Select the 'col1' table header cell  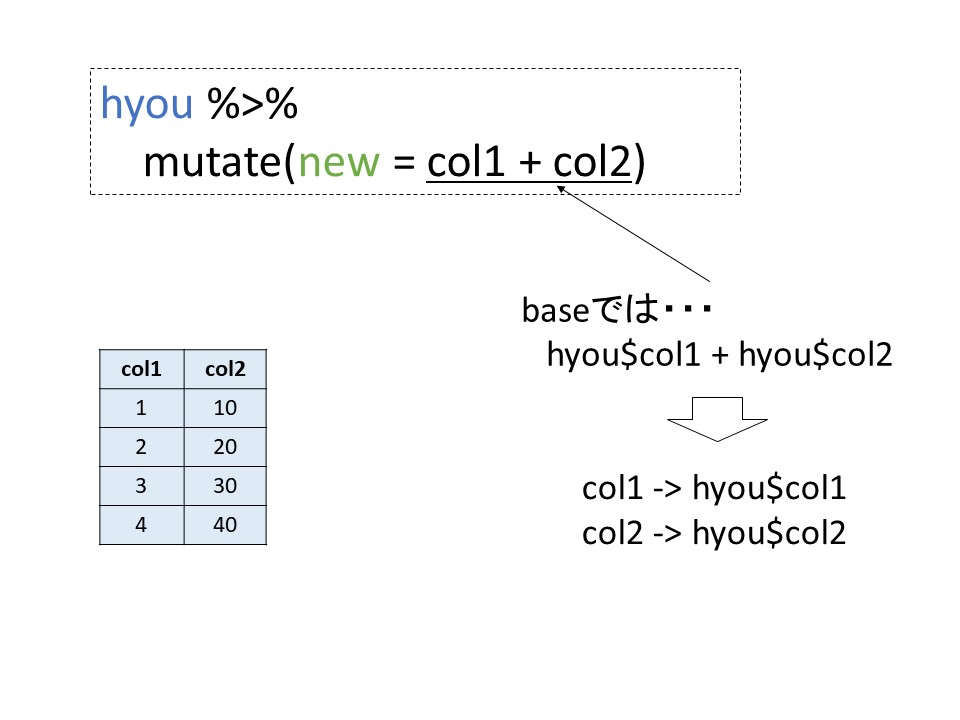point(142,369)
